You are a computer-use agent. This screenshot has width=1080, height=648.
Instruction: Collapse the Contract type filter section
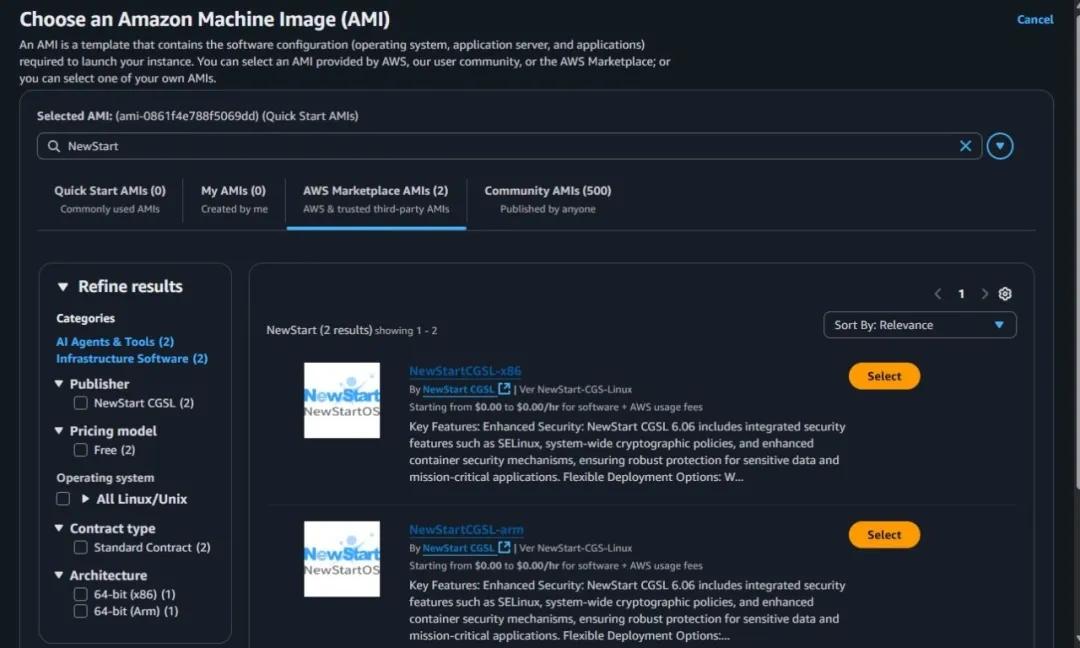pyautogui.click(x=59, y=528)
